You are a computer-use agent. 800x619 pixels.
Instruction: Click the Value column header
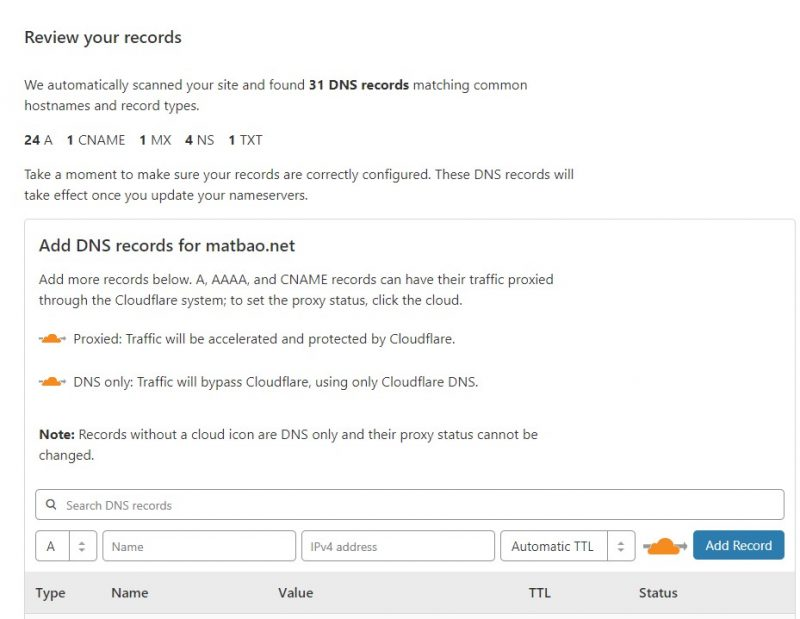tap(295, 593)
